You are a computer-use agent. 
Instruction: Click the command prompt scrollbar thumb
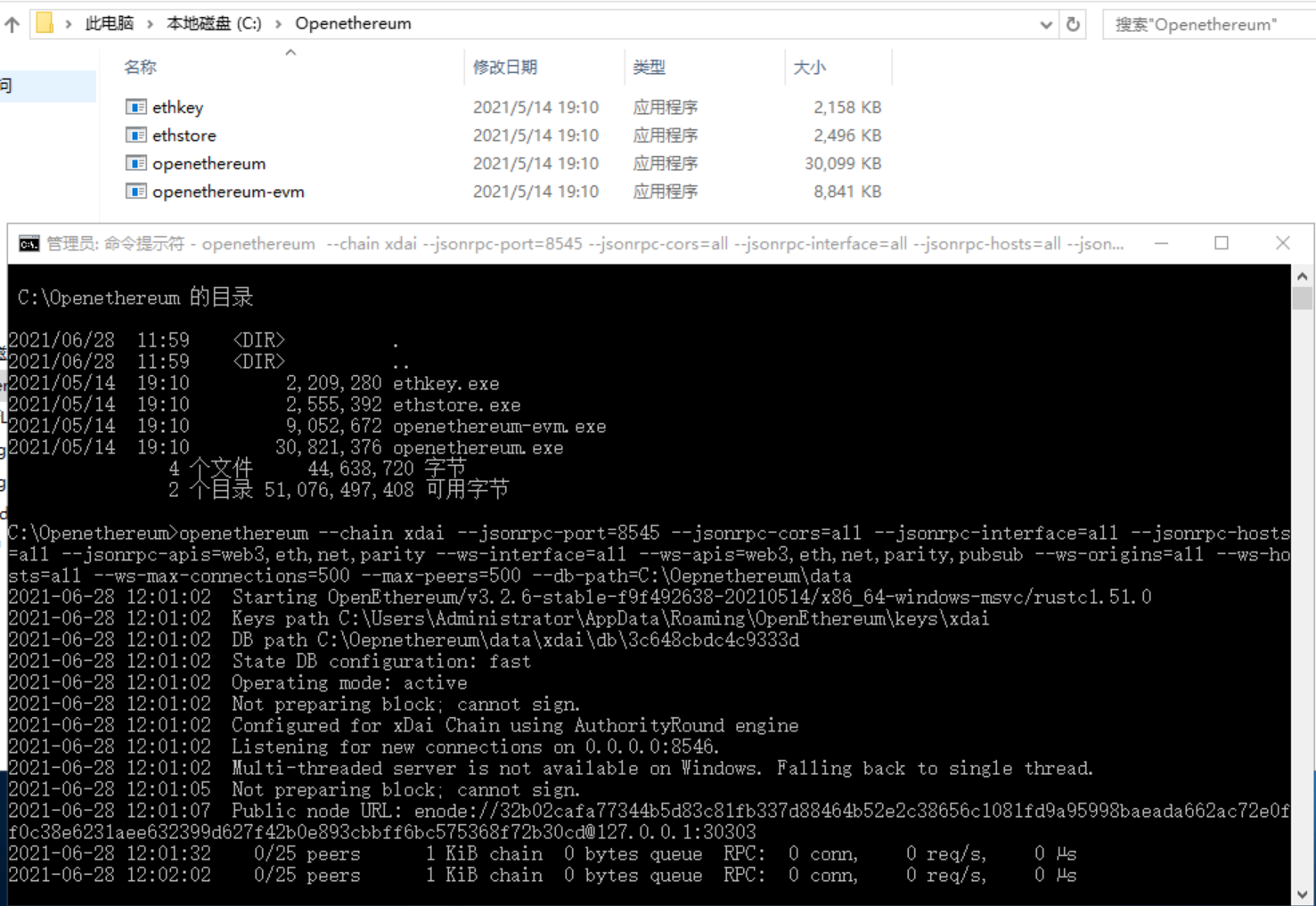1302,298
